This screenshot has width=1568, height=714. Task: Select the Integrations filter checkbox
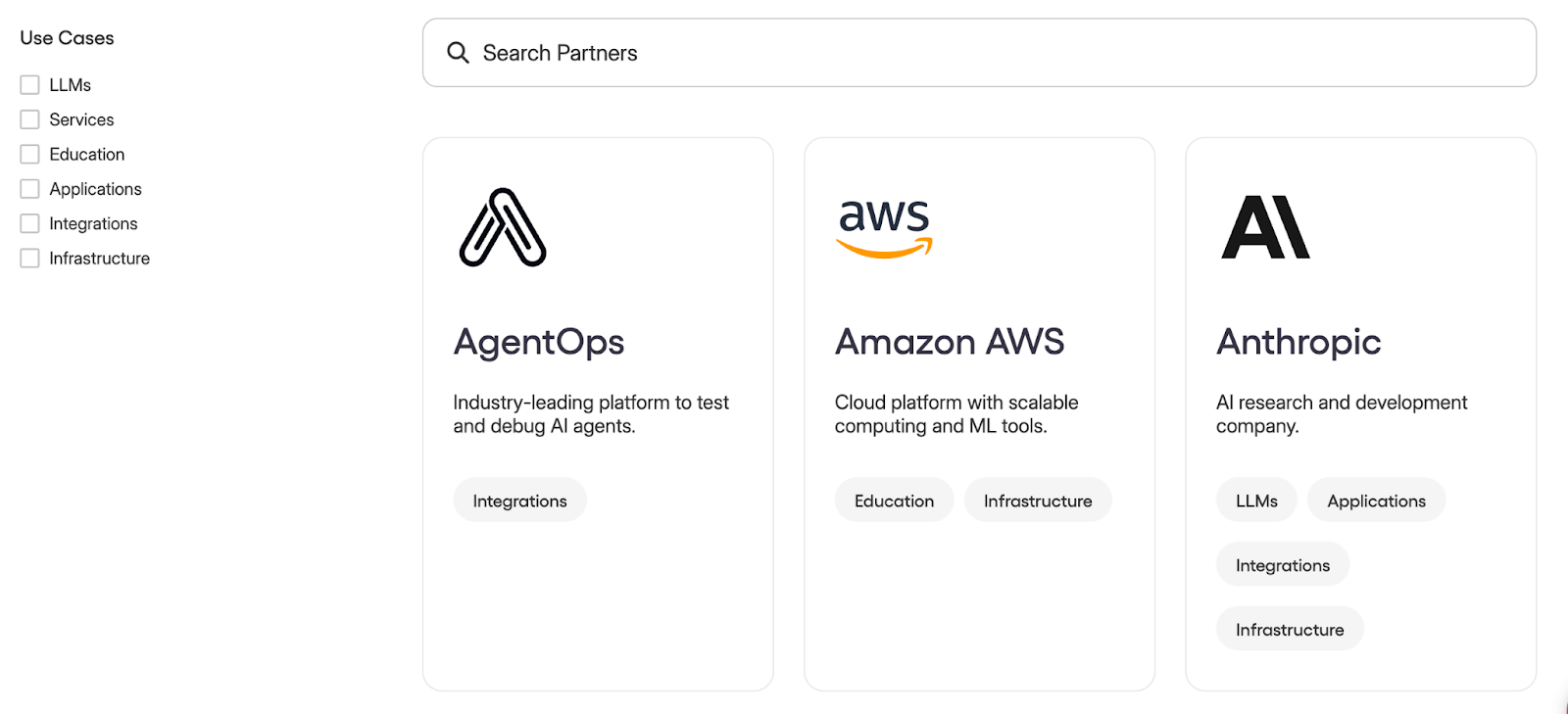(x=30, y=224)
